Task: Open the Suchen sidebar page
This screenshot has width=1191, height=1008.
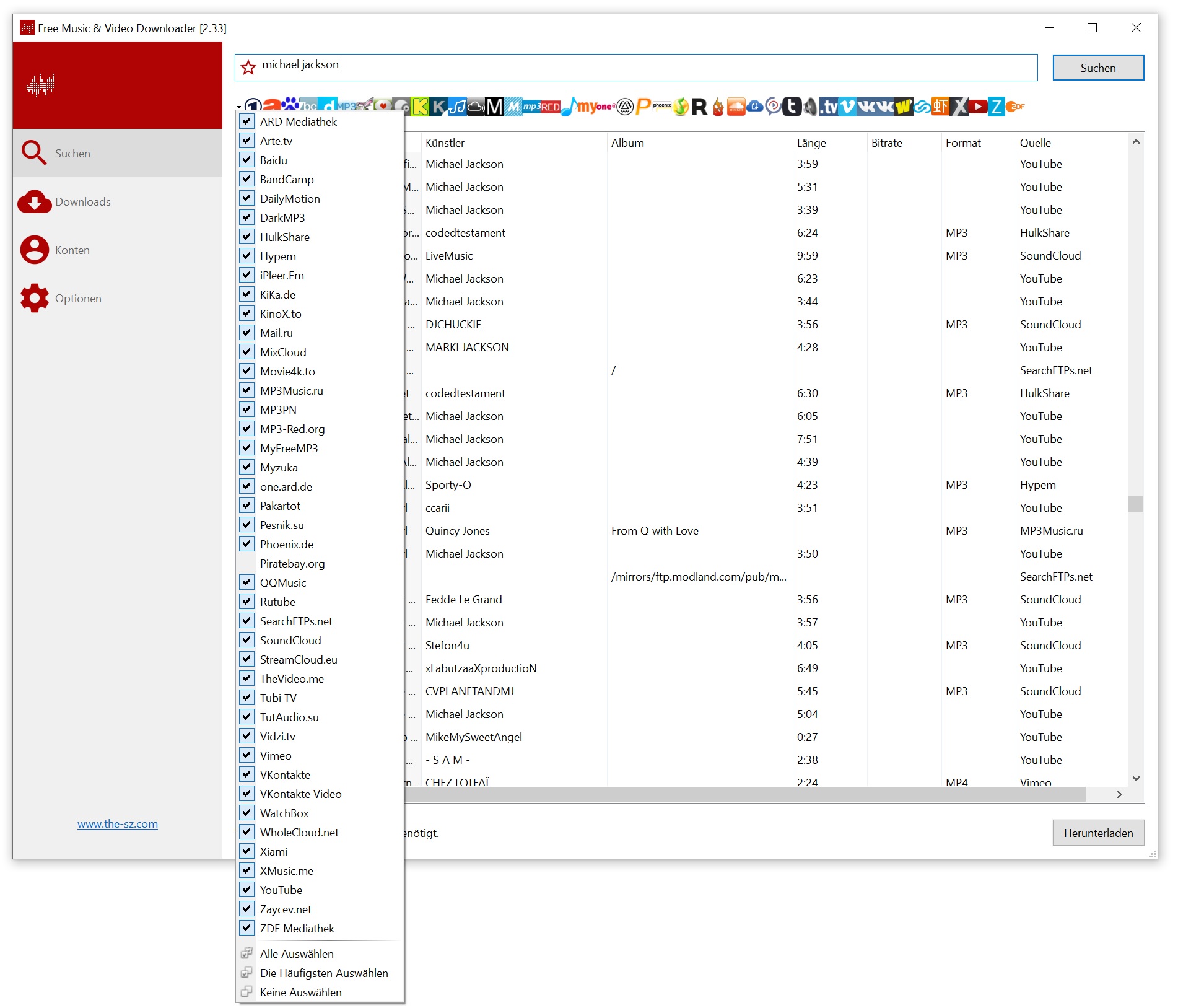Action: pyautogui.click(x=118, y=153)
